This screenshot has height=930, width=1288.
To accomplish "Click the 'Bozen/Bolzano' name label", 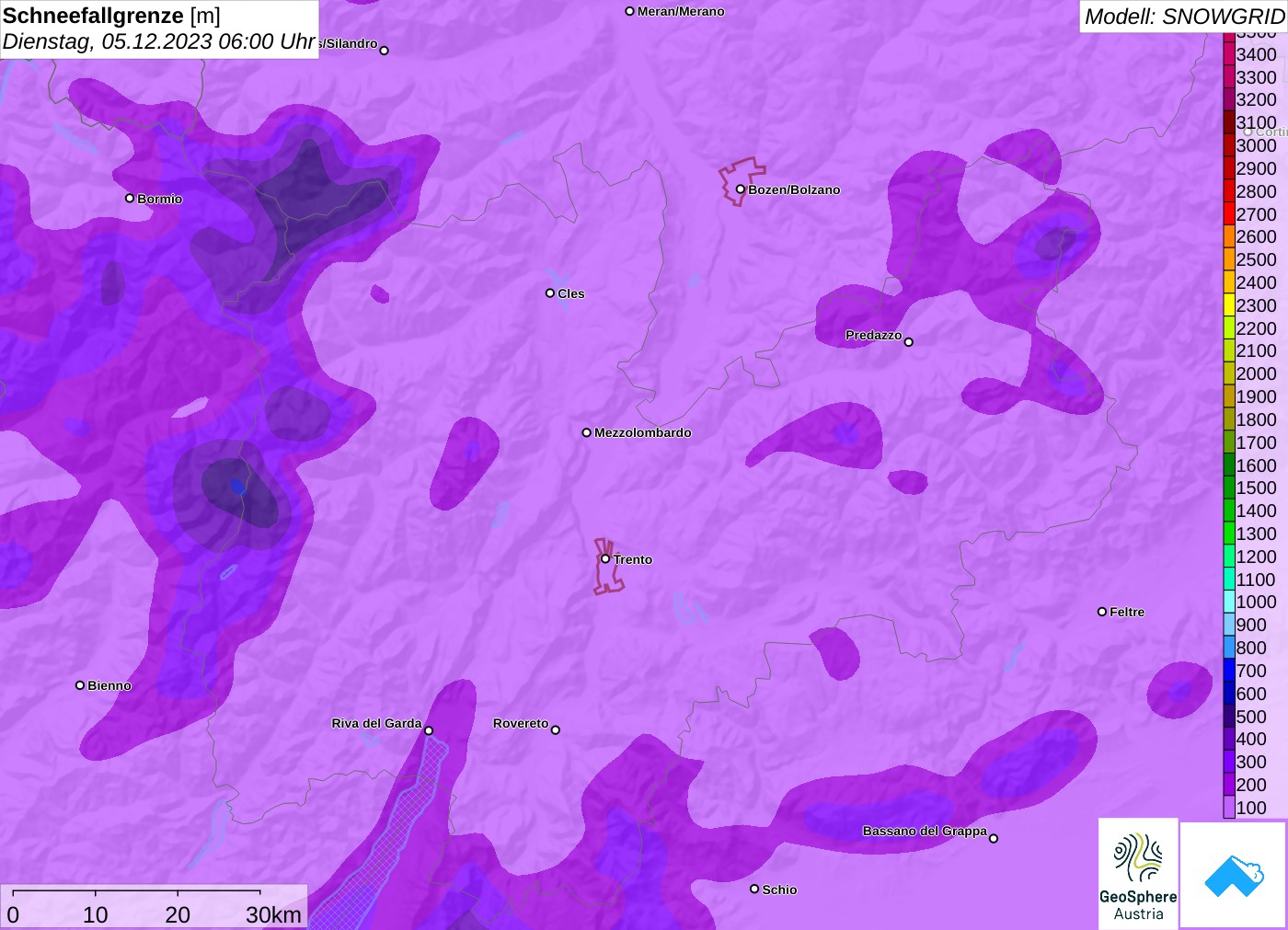I will [794, 189].
